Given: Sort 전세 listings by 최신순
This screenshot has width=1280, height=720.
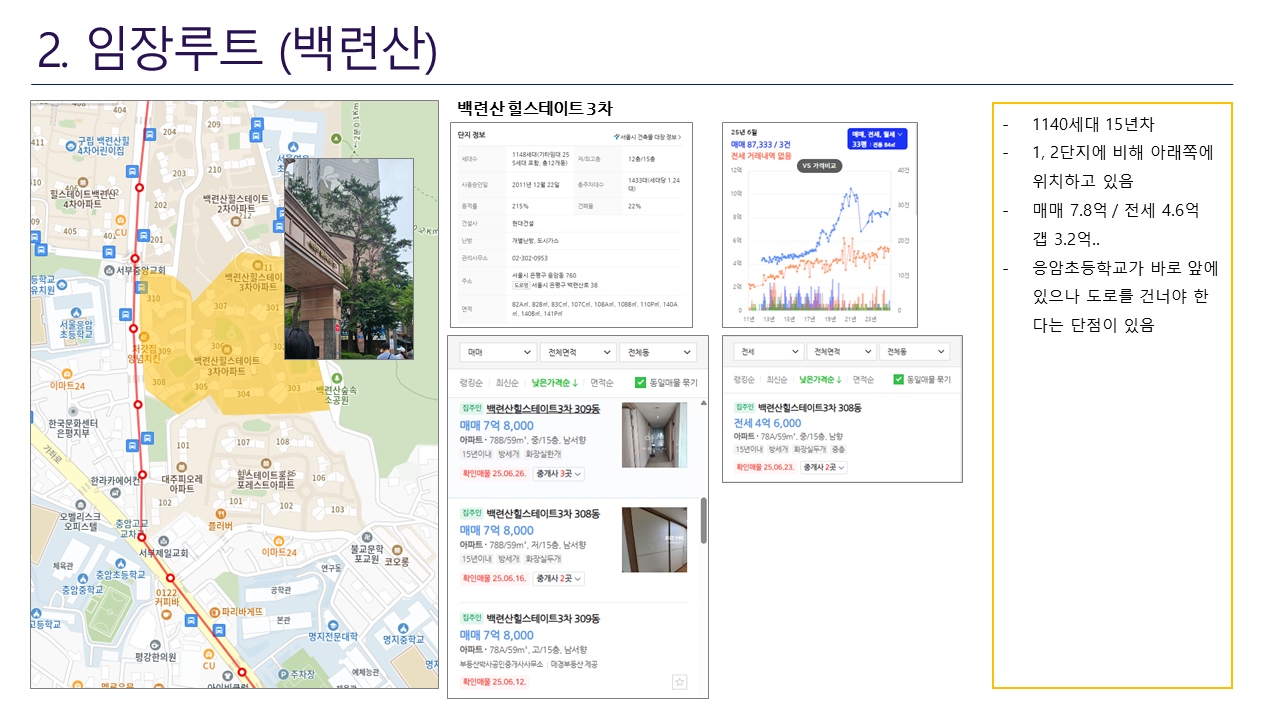Looking at the screenshot, I should point(778,379).
